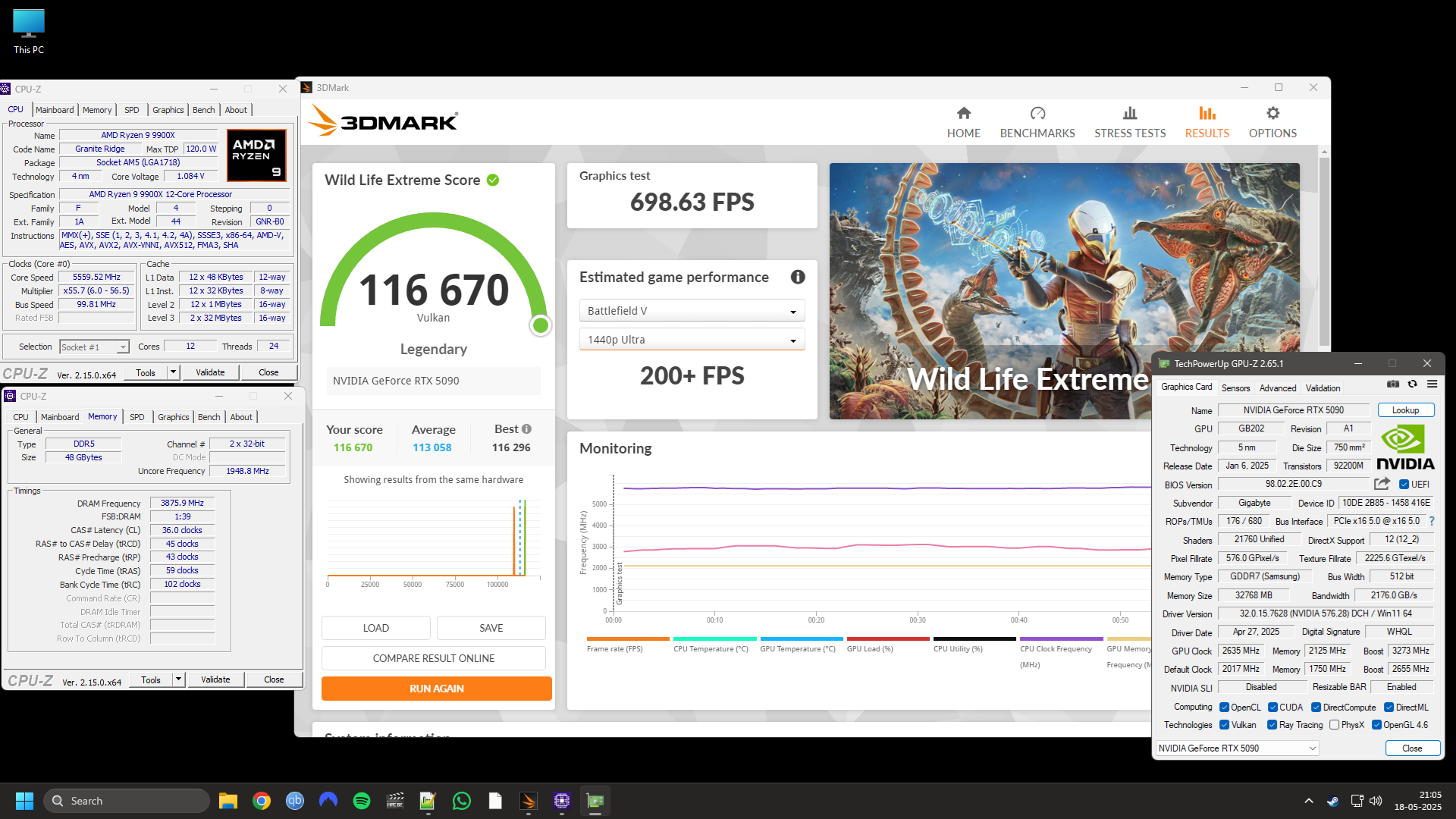This screenshot has height=819, width=1456.
Task: Toggle the PhysX checkbox
Action: 1334,725
